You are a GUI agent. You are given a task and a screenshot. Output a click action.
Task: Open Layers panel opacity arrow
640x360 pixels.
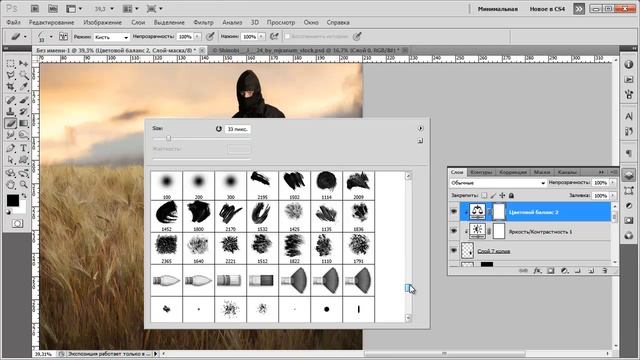click(612, 183)
